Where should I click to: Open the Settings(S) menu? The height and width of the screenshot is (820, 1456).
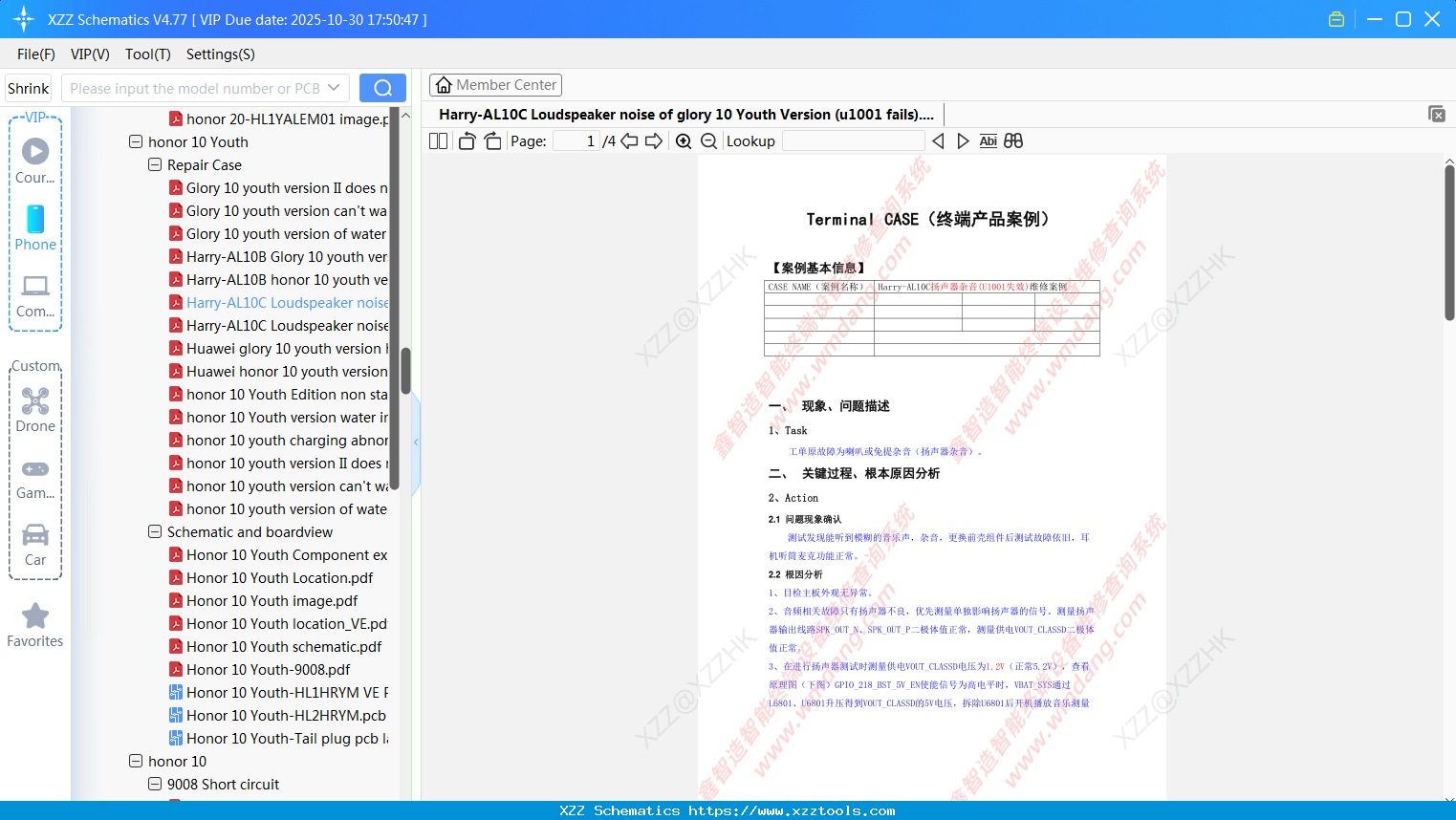point(221,54)
